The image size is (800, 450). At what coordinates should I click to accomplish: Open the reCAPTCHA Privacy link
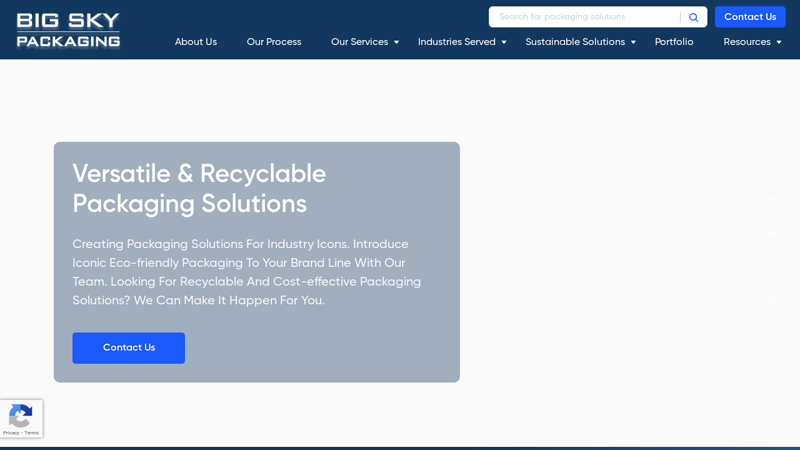(10, 433)
